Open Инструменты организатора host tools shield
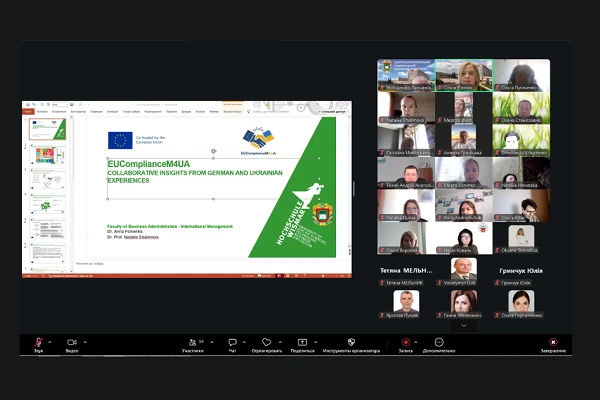Screen dimensions: 600x400 [351, 343]
